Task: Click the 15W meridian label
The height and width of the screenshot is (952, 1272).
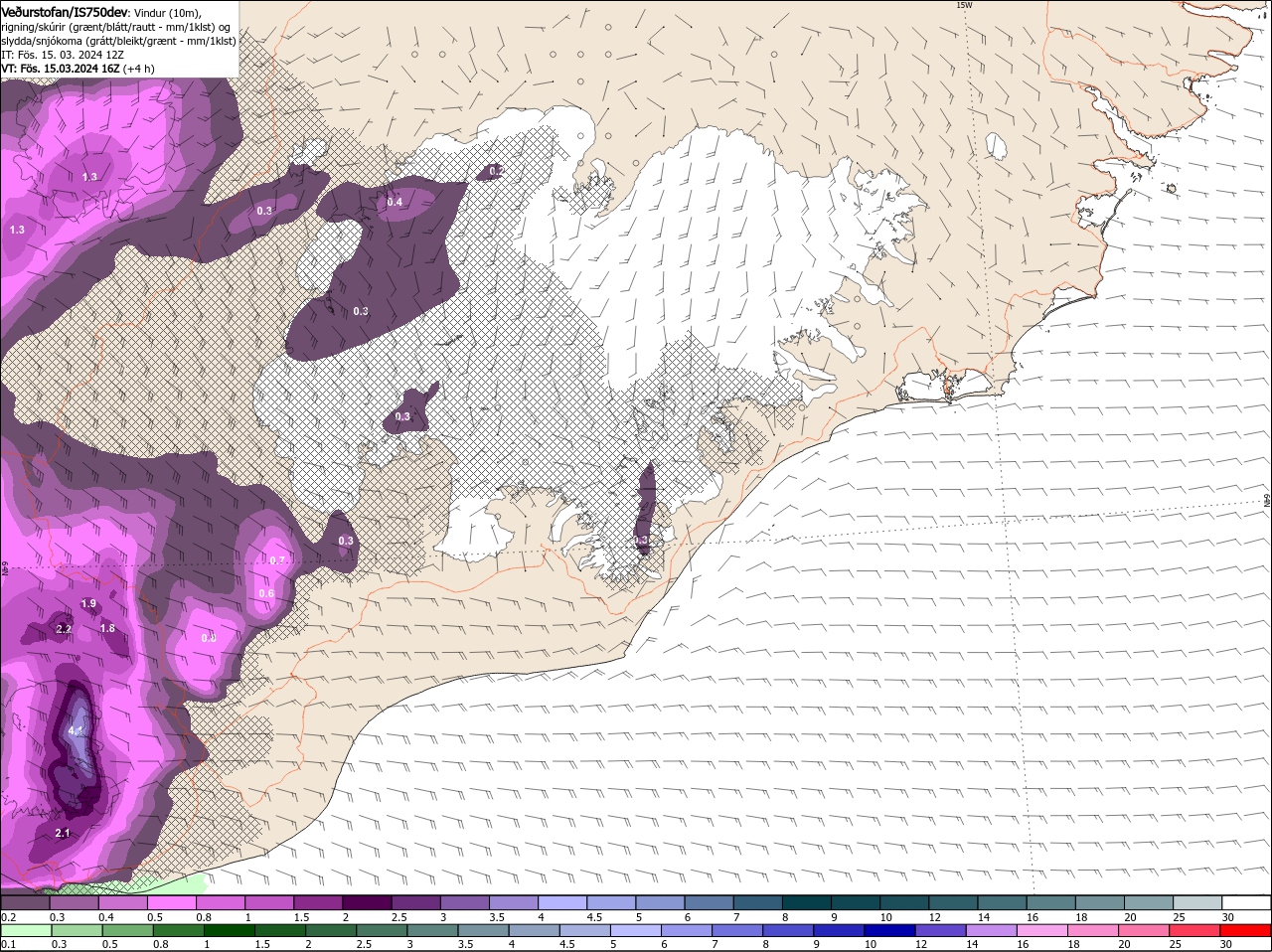Action: pos(963,5)
